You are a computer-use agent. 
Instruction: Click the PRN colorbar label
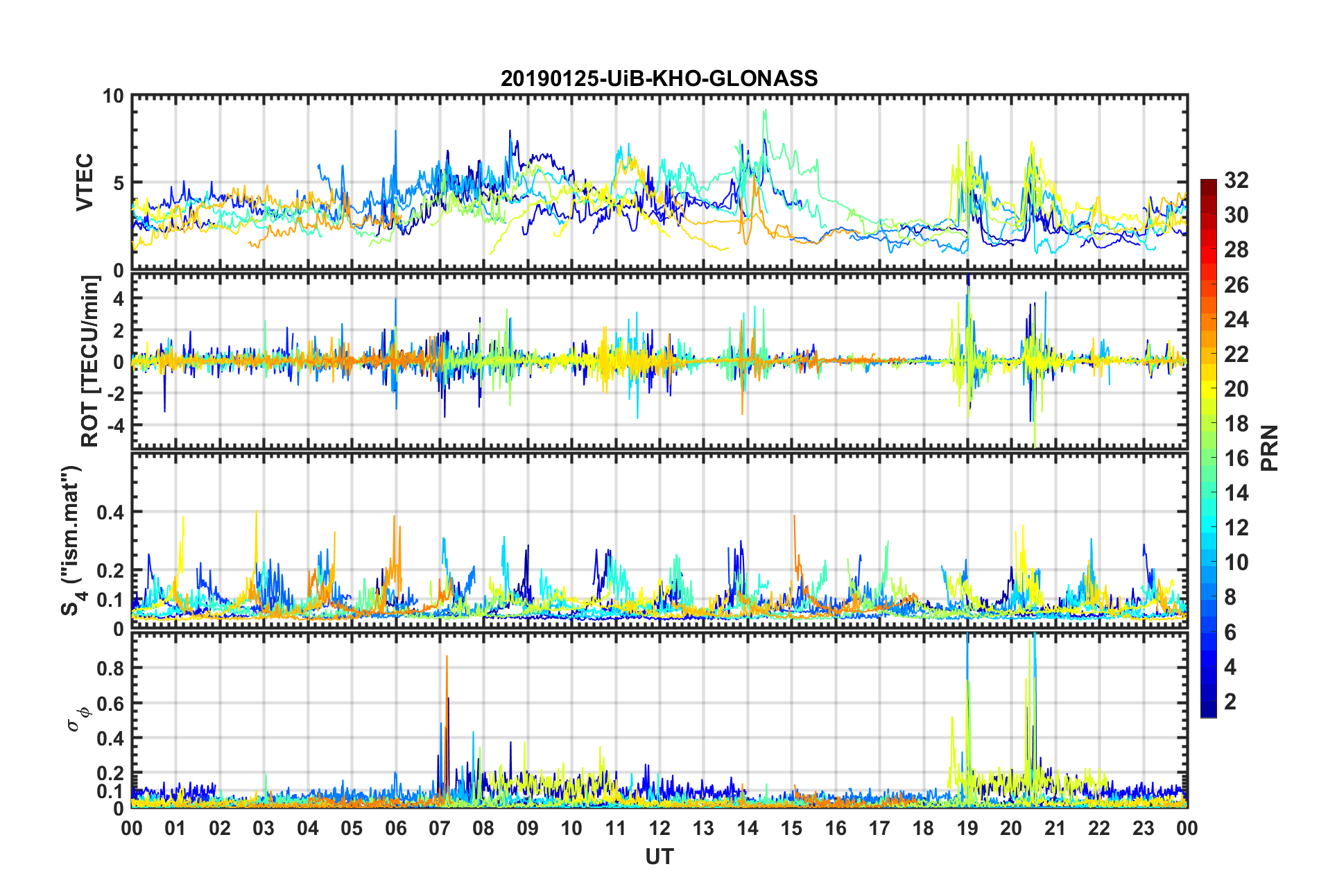(1270, 448)
